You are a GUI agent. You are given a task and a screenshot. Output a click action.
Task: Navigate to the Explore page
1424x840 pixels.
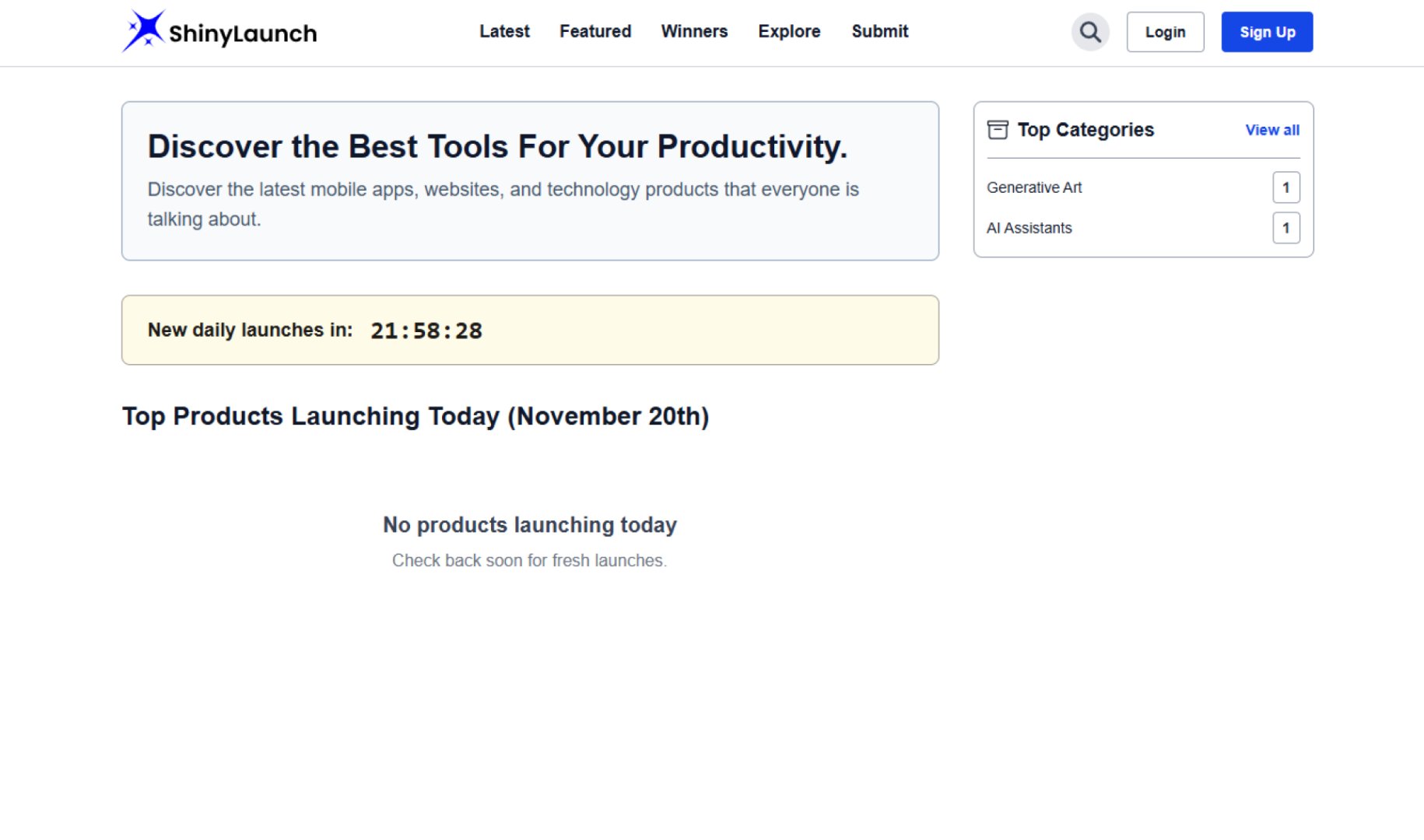click(x=789, y=31)
